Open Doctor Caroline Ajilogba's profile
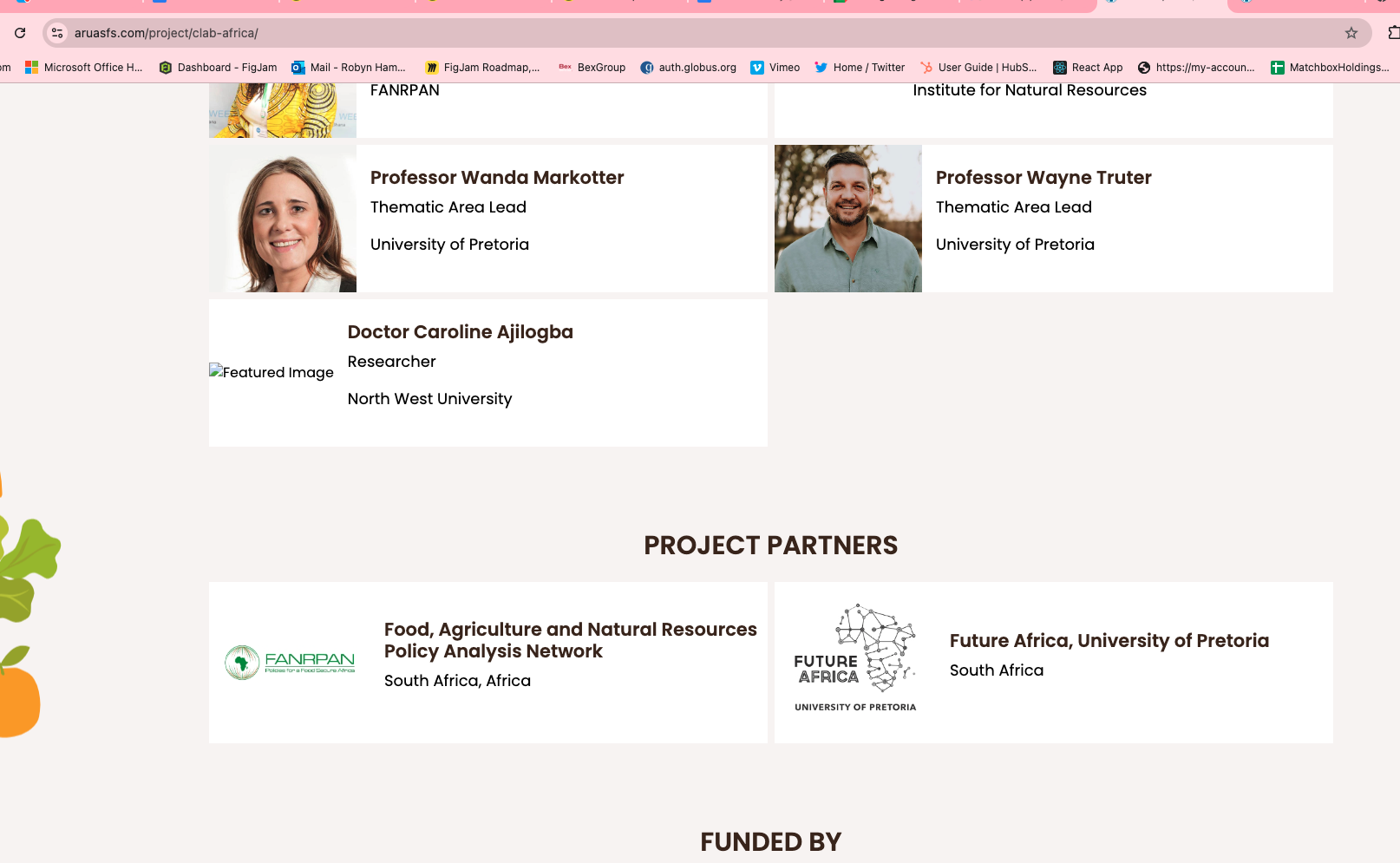This screenshot has height=863, width=1400. click(x=460, y=332)
